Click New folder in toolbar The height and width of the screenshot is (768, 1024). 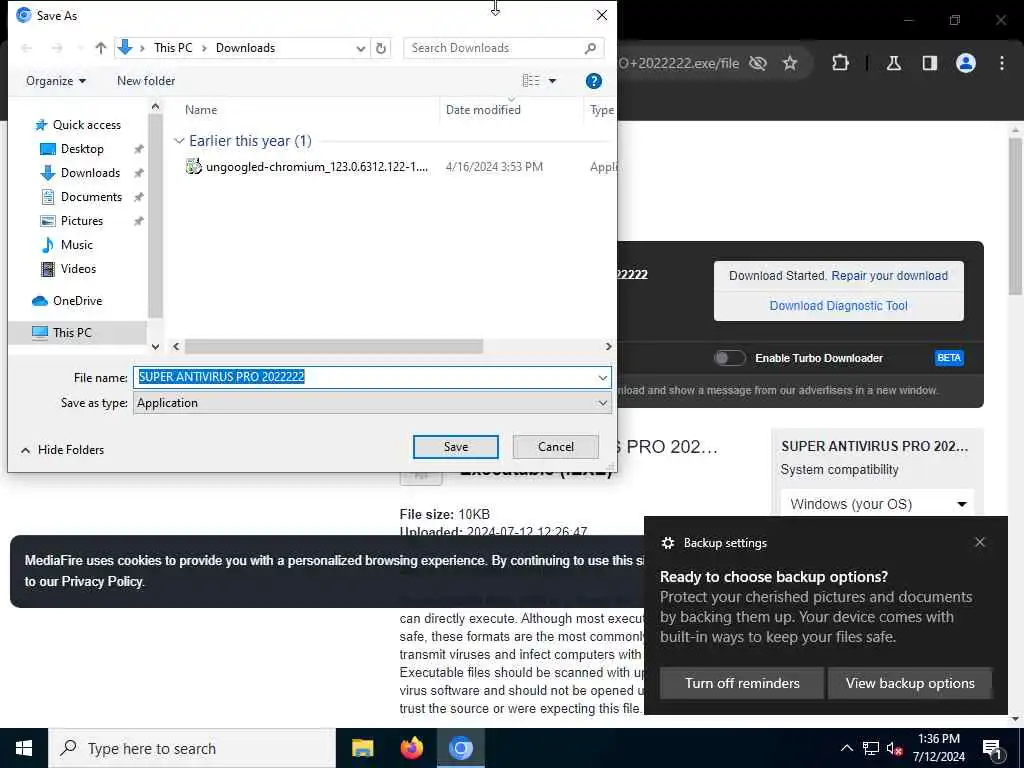point(146,81)
